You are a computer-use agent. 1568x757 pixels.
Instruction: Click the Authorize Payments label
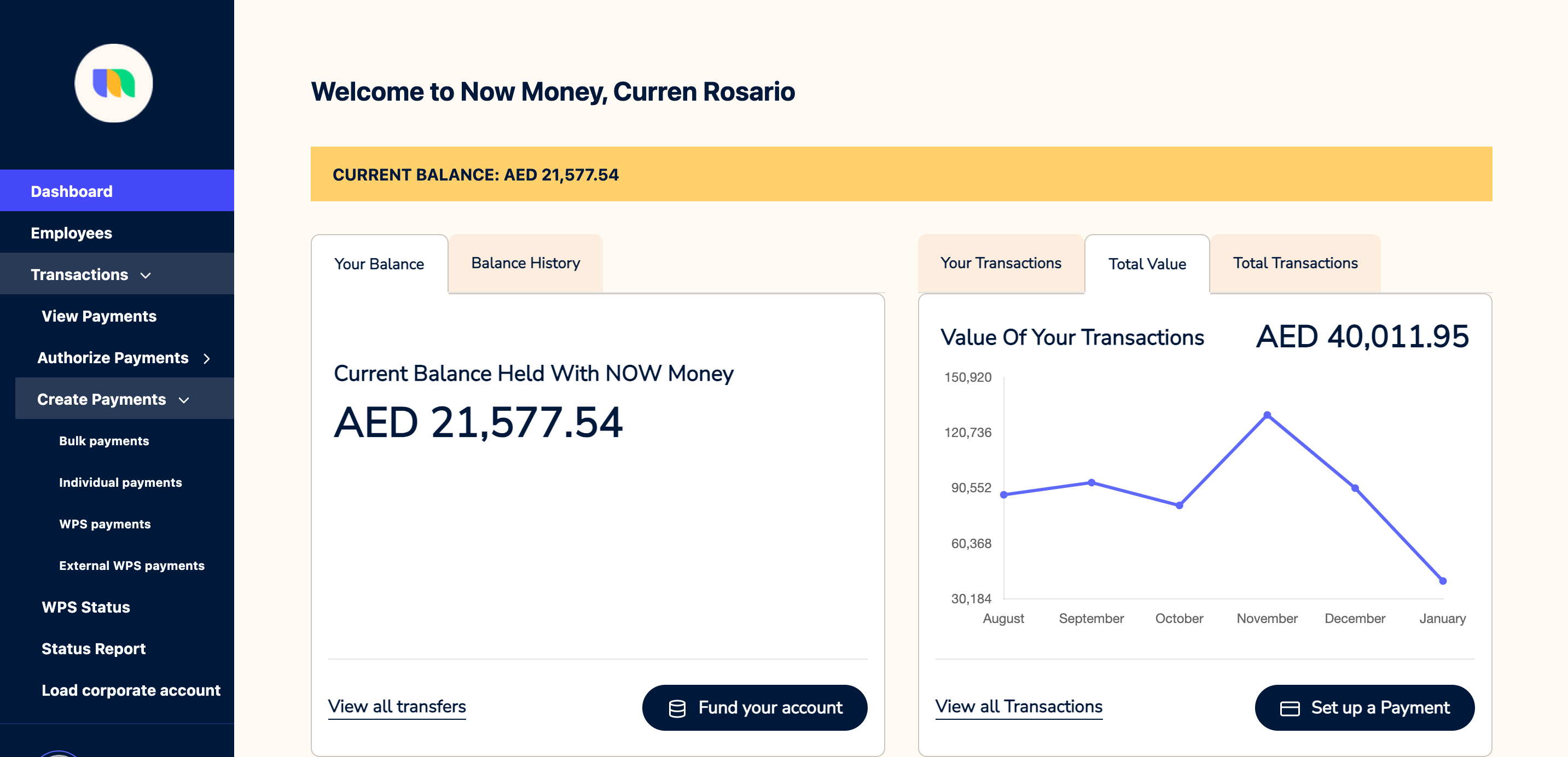click(113, 358)
